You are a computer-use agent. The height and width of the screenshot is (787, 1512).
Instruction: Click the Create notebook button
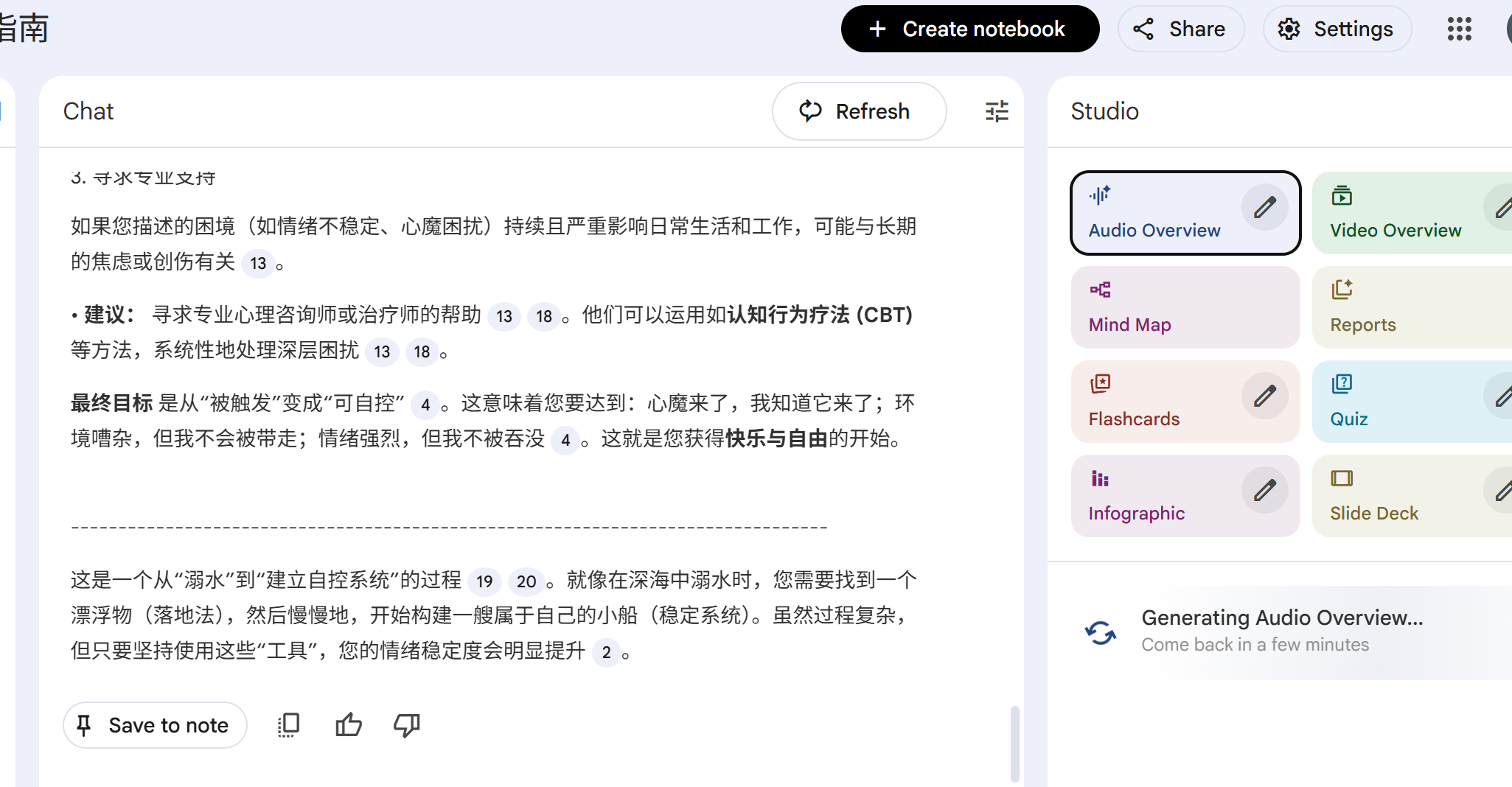pos(969,29)
